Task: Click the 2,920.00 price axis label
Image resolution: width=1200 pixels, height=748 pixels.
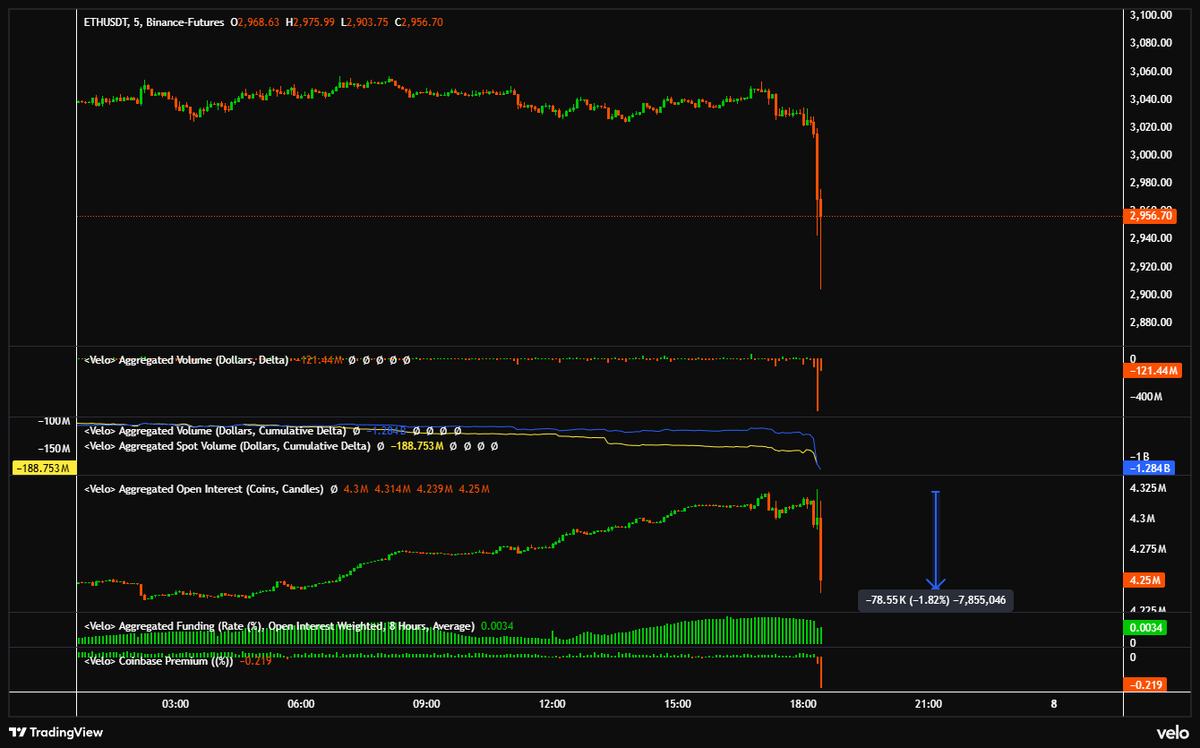Action: pos(1150,266)
